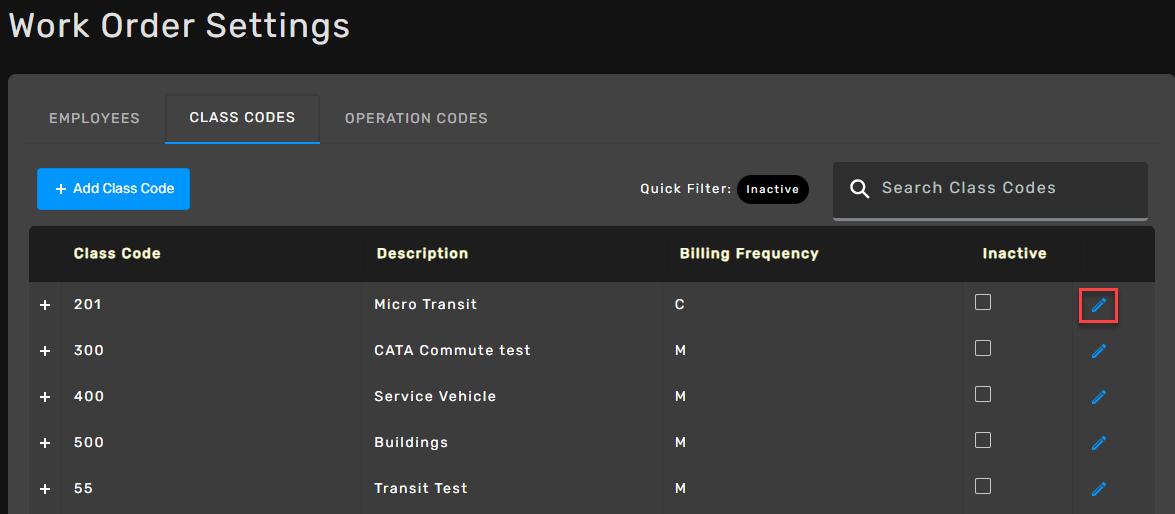Edit class code 201 pencil icon
Viewport: 1175px width, 514px height.
(1099, 305)
